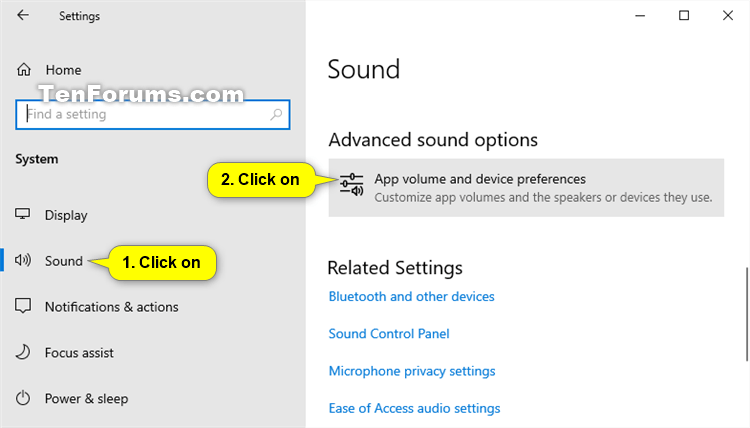Click the back arrow in Settings

point(22,15)
